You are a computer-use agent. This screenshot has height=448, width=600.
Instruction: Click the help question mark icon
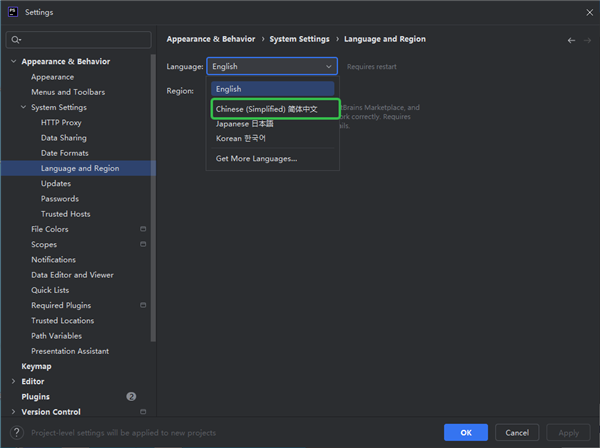point(16,432)
